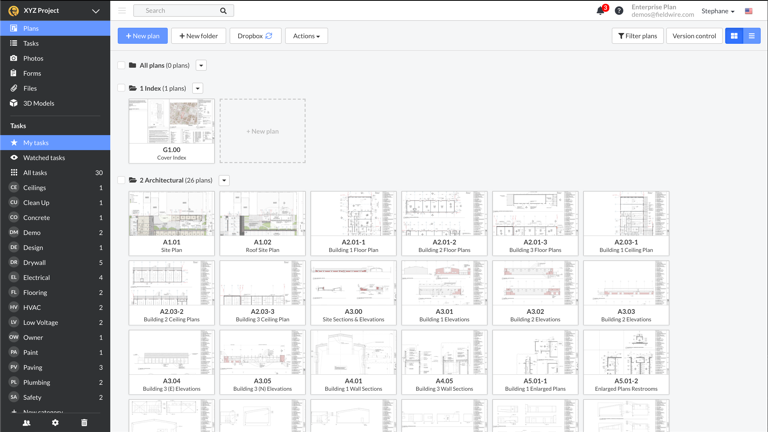Open settings gear in sidebar footer
Image resolution: width=768 pixels, height=432 pixels.
pos(55,423)
